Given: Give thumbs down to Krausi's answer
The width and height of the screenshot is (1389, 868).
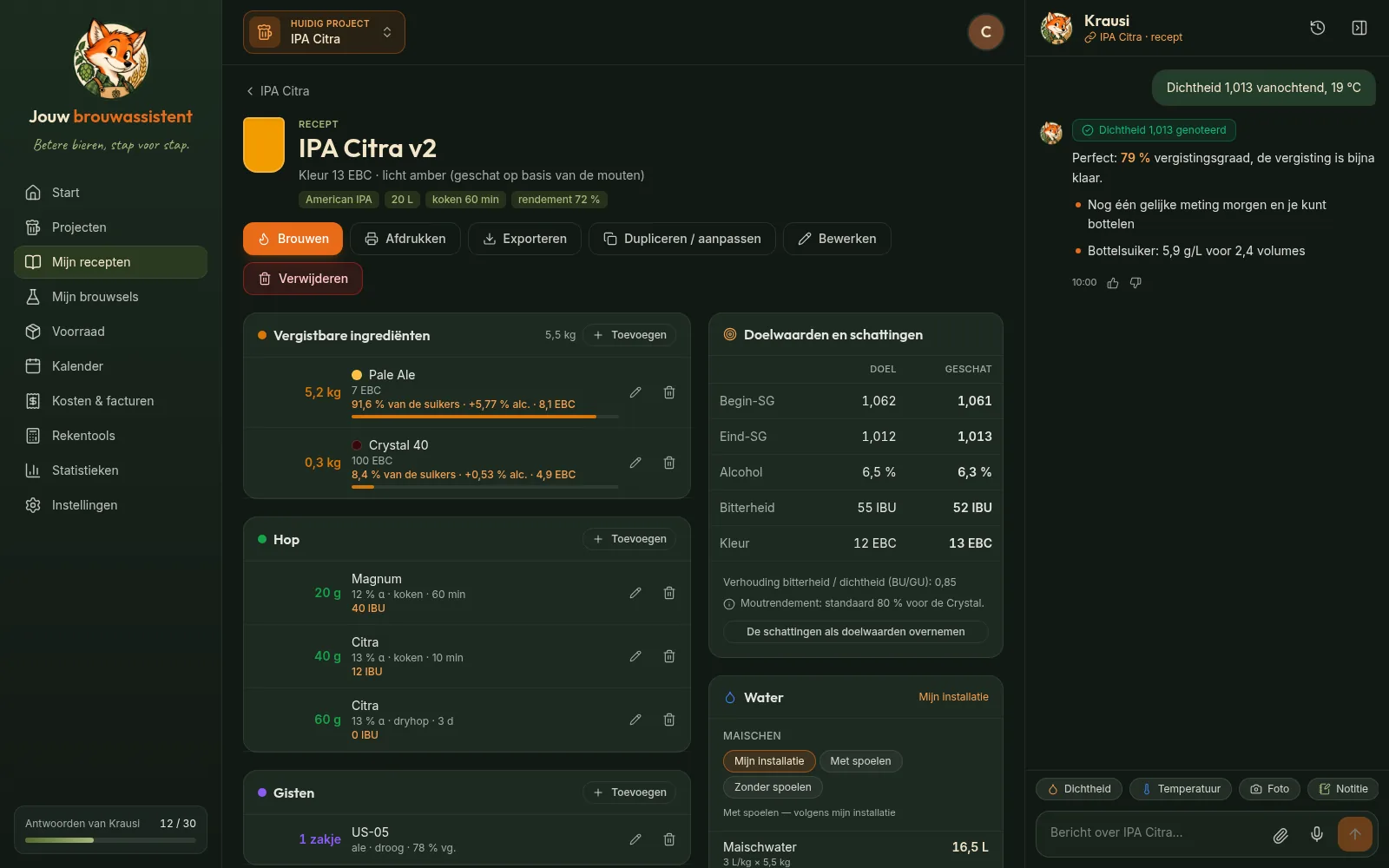Looking at the screenshot, I should point(1136,283).
